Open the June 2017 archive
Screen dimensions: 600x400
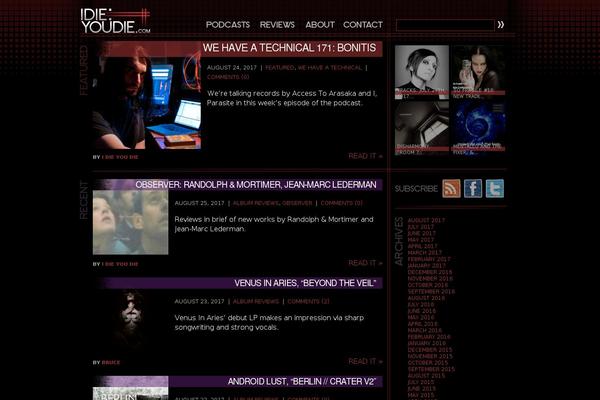(422, 233)
